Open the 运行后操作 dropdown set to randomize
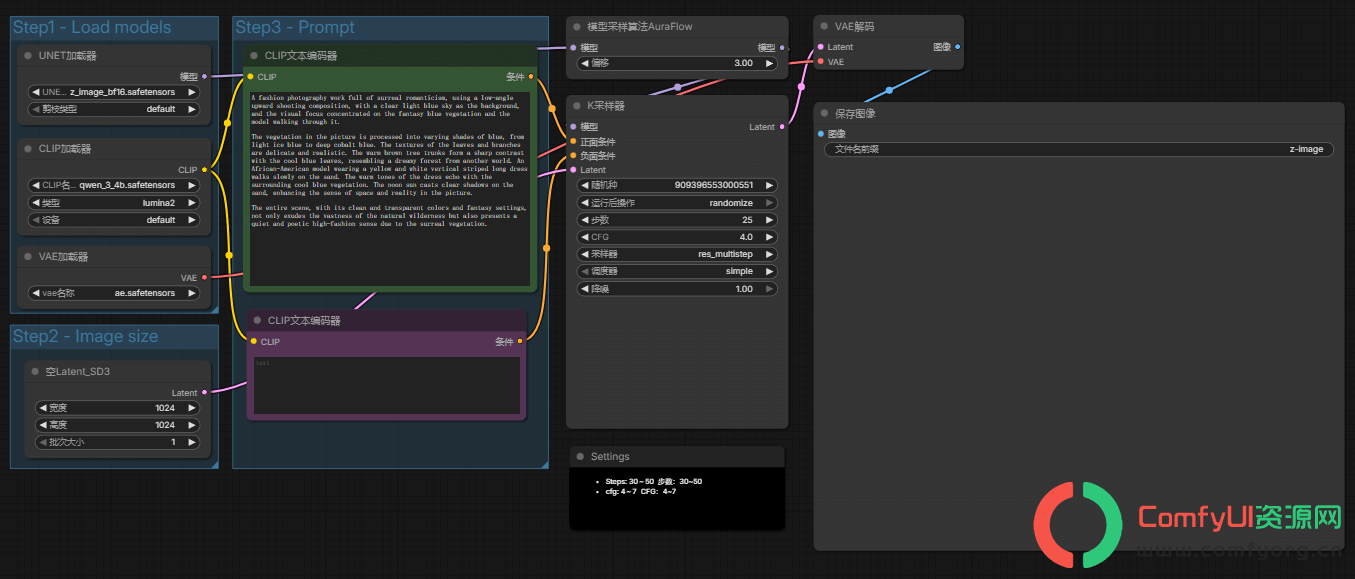The height and width of the screenshot is (579, 1355). coord(678,202)
